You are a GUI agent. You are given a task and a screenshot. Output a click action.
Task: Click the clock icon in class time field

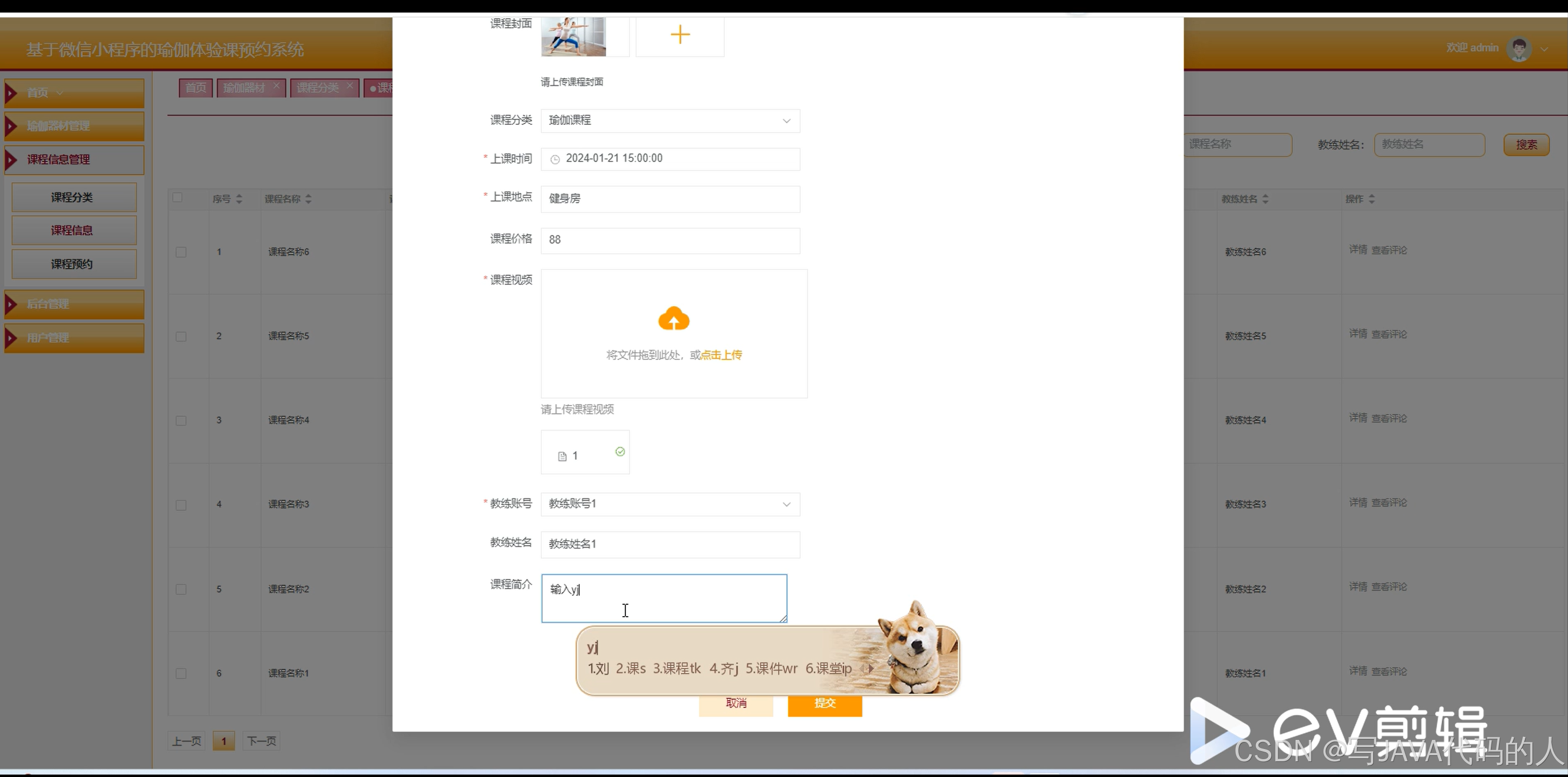[x=555, y=159]
